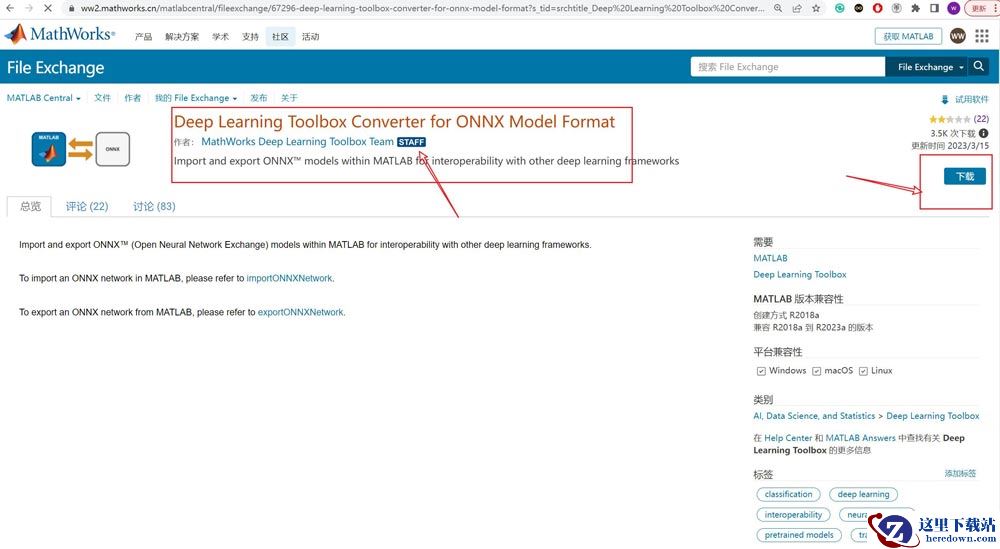Click the 添加标签 add tag link
The image size is (1000, 549).
pyautogui.click(x=960, y=473)
